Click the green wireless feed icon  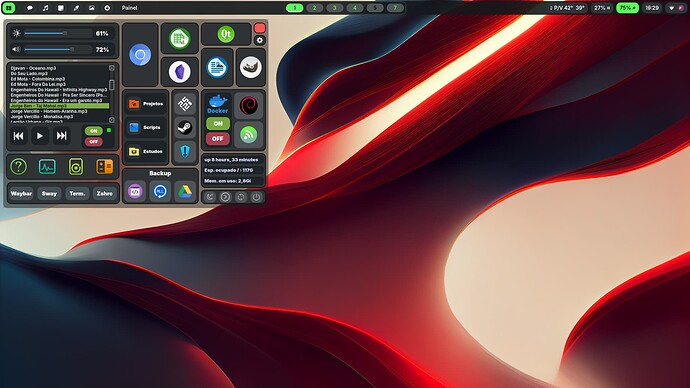tap(249, 135)
